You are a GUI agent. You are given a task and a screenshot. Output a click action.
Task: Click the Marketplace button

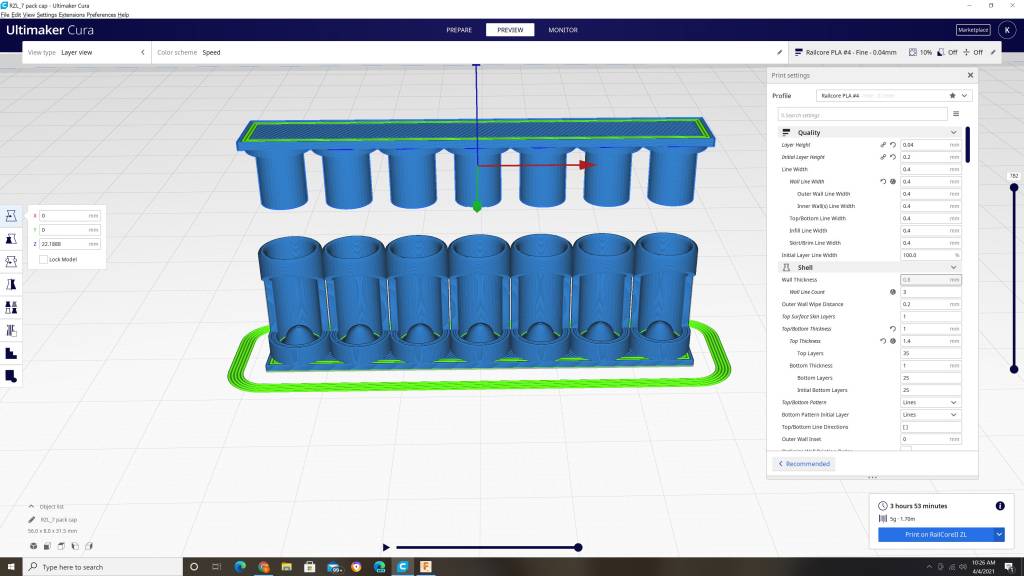coord(972,30)
